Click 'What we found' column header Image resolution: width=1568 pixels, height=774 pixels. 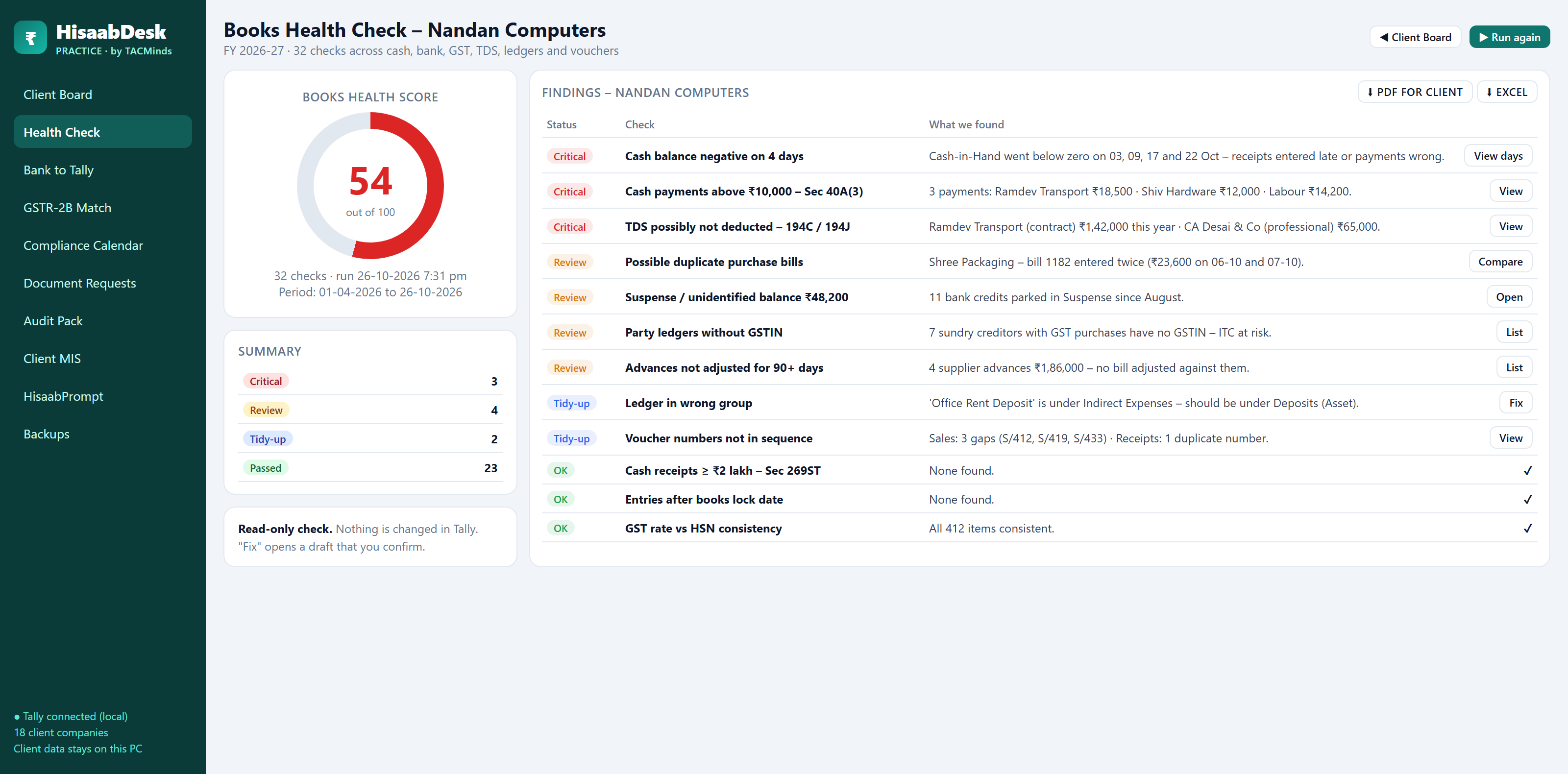tap(966, 124)
